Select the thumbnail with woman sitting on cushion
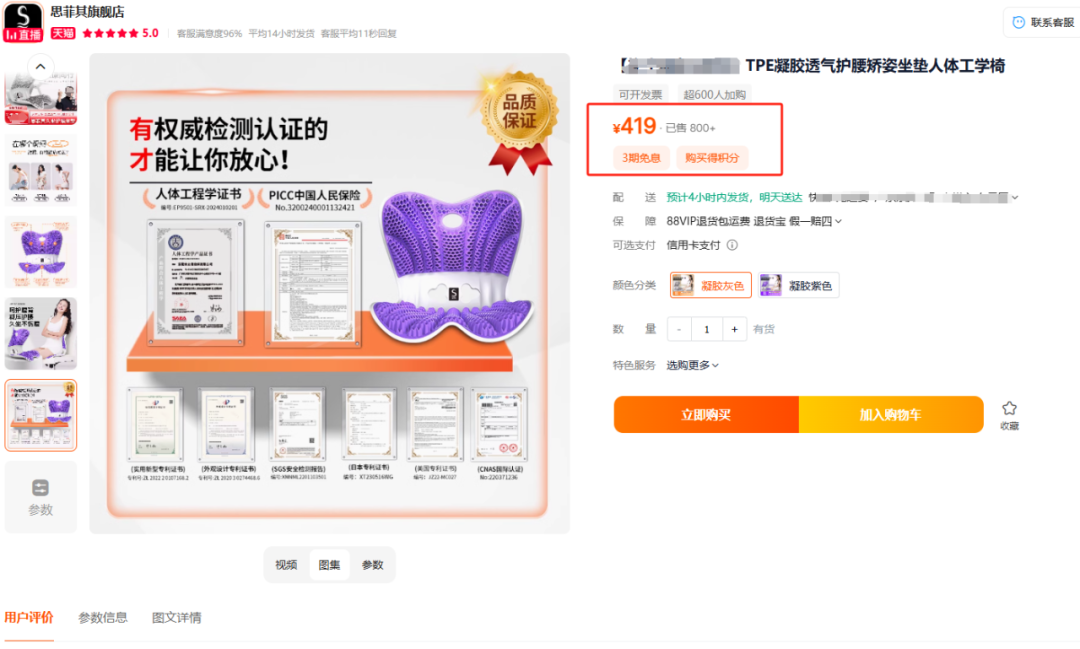1080x649 pixels. [41, 333]
